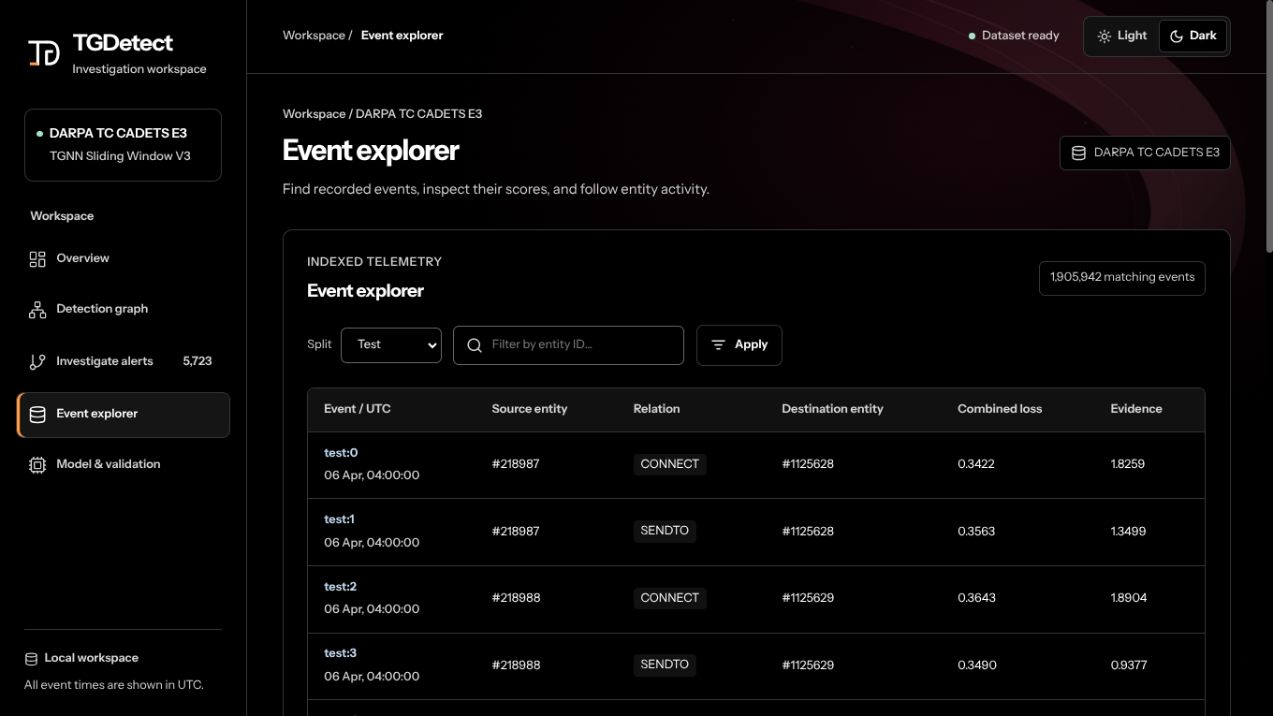Open Model & validation page

point(123,465)
